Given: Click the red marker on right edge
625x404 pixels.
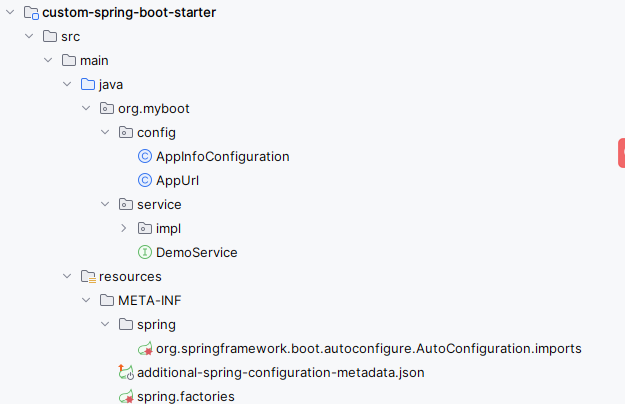Looking at the screenshot, I should click(621, 152).
